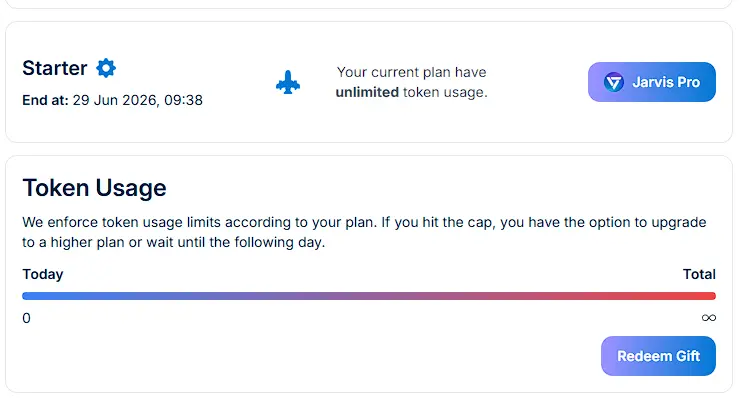Click the 0 usage value under Today
The image size is (750, 398).
[x=26, y=318]
